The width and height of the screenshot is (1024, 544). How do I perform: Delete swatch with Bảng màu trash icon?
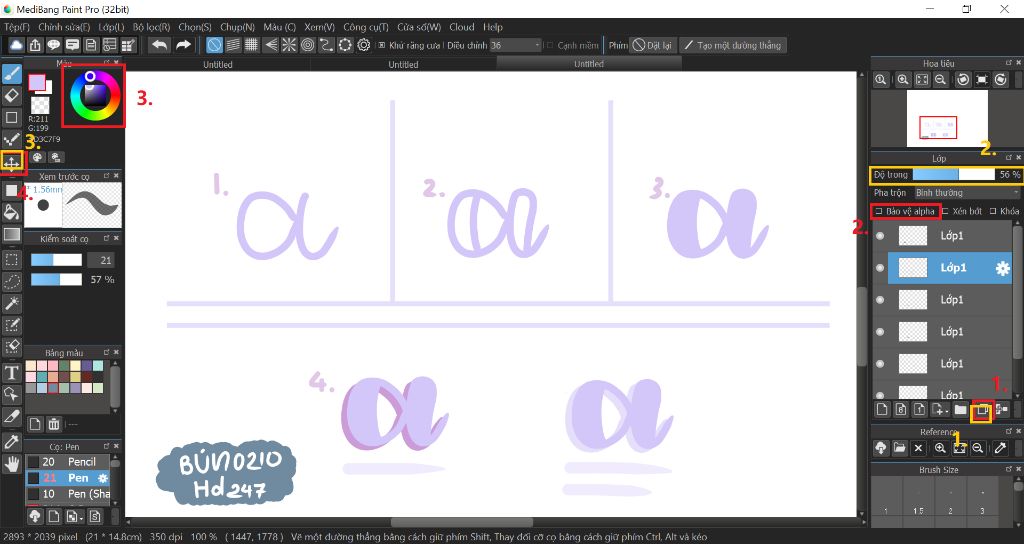54,424
